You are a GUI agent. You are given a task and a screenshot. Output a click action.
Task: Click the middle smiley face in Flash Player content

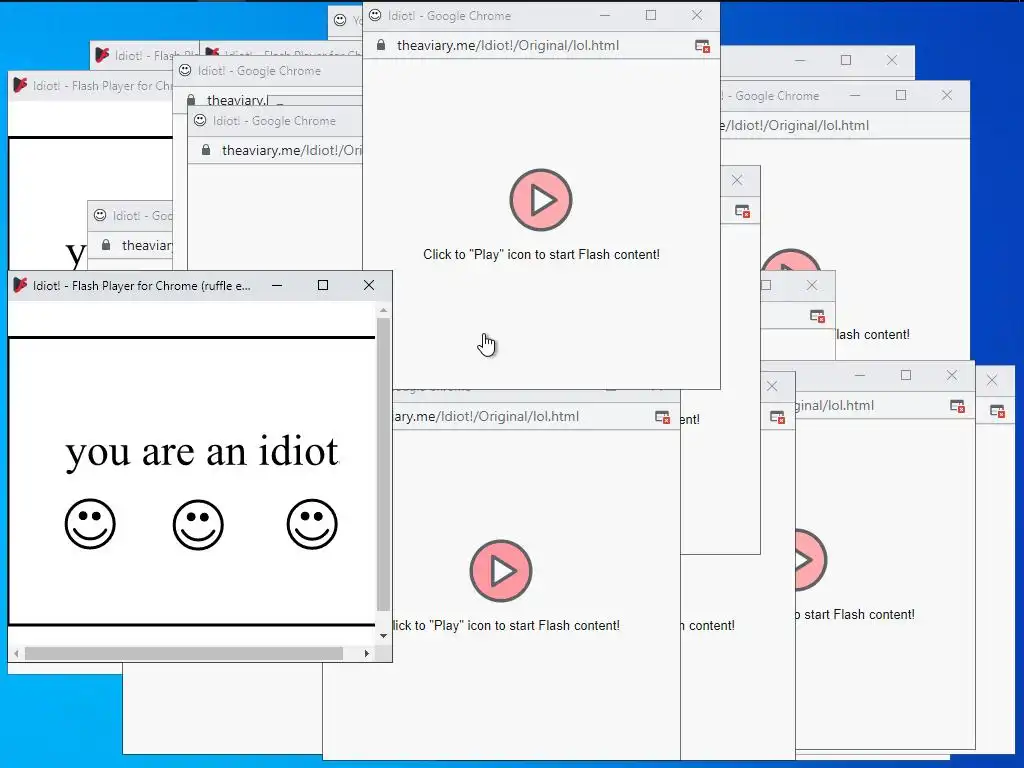199,524
